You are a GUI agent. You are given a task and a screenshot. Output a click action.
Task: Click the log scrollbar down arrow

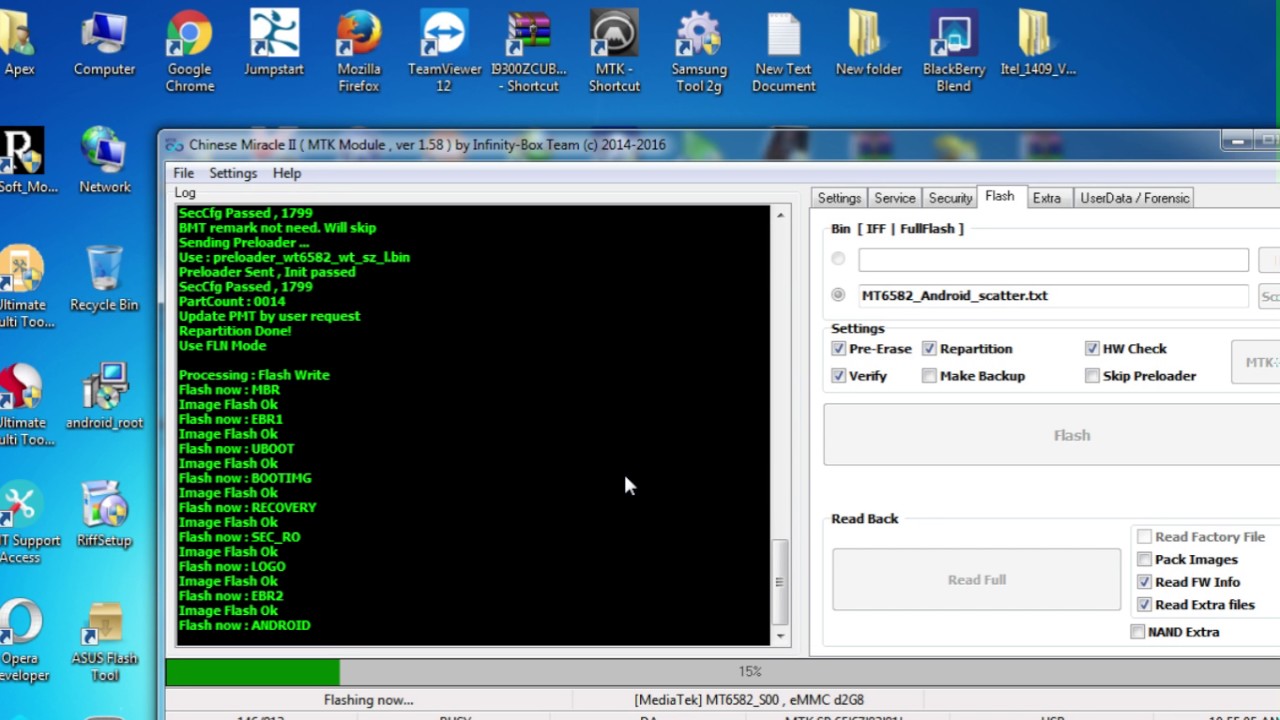point(780,637)
